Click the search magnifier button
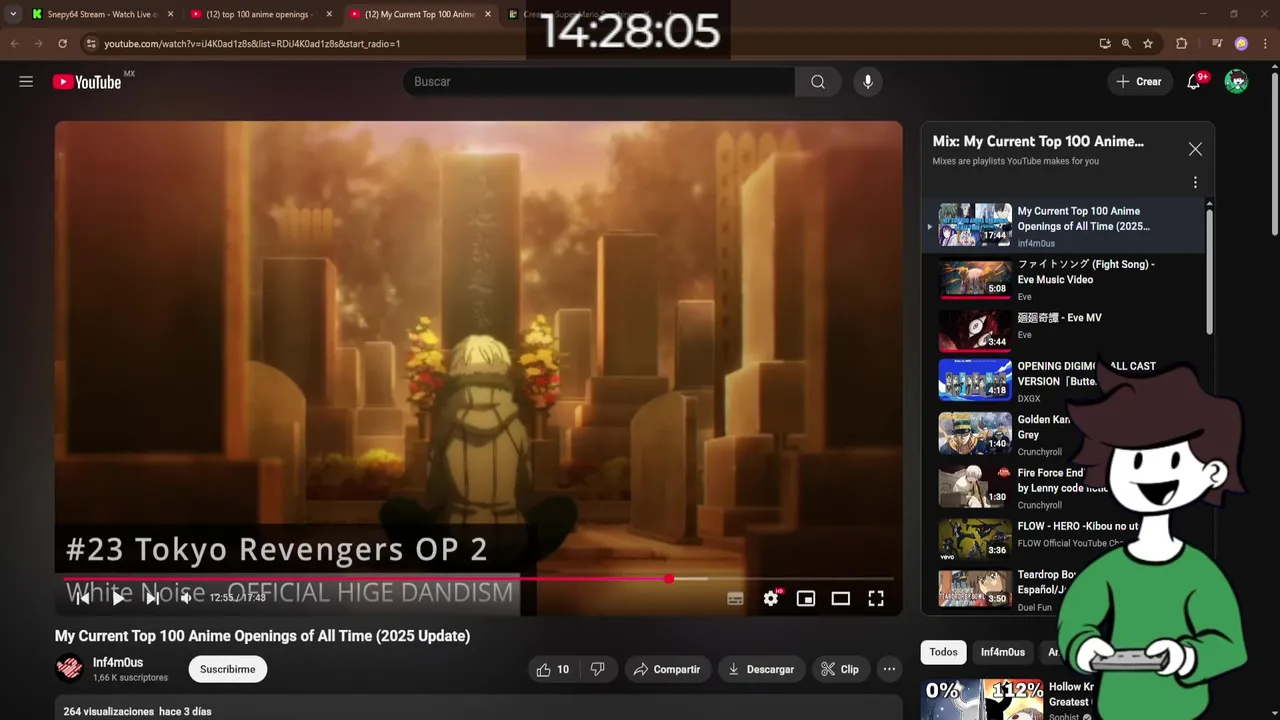 tap(818, 82)
